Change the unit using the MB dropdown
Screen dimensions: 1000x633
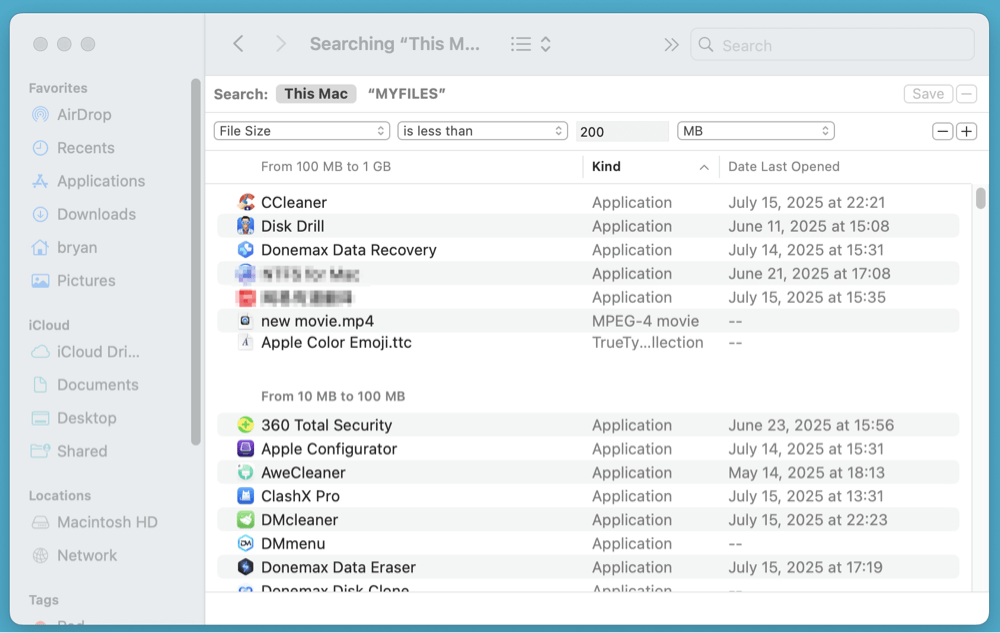(x=755, y=130)
